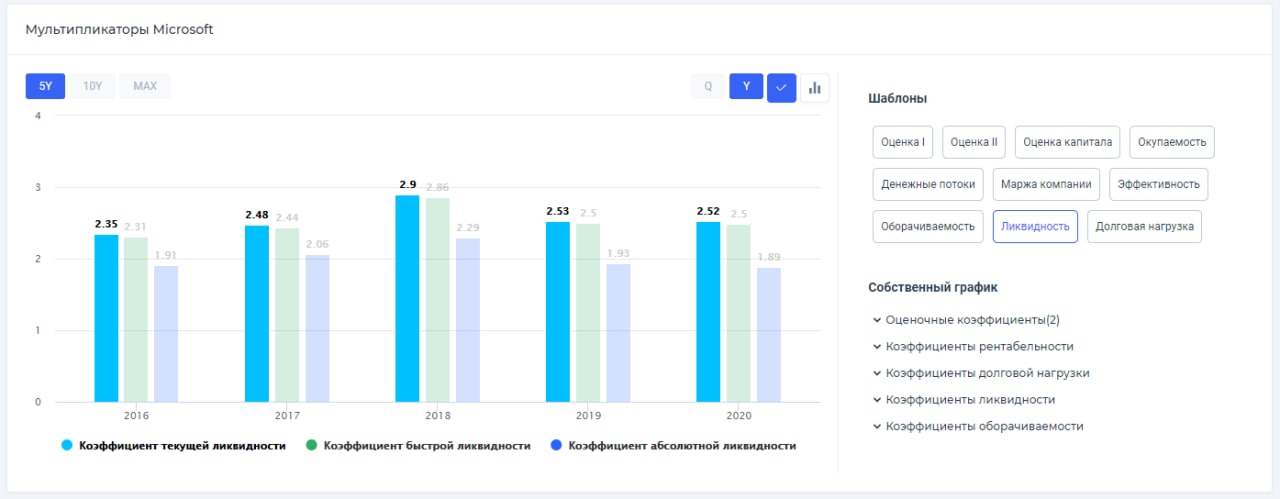Click the Шаблоны heading

click(x=898, y=98)
